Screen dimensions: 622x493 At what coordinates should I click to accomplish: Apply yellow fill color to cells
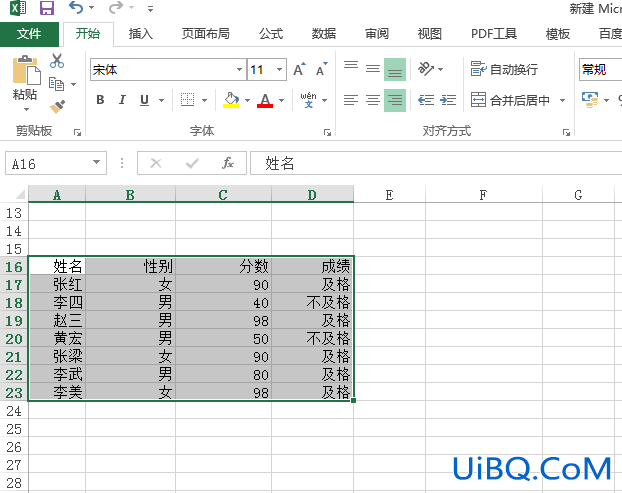click(231, 100)
